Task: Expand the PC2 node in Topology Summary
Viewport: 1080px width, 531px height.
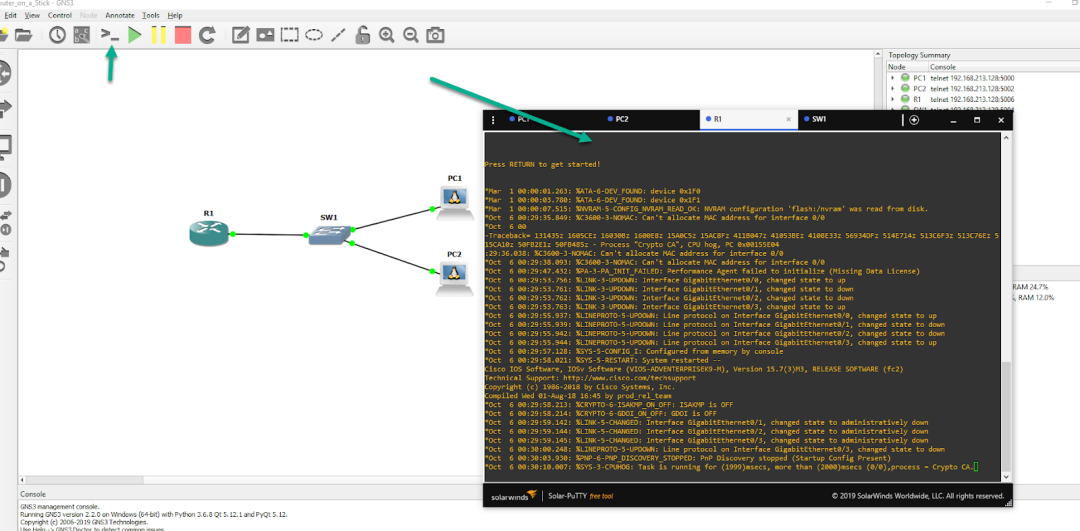Action: (893, 88)
